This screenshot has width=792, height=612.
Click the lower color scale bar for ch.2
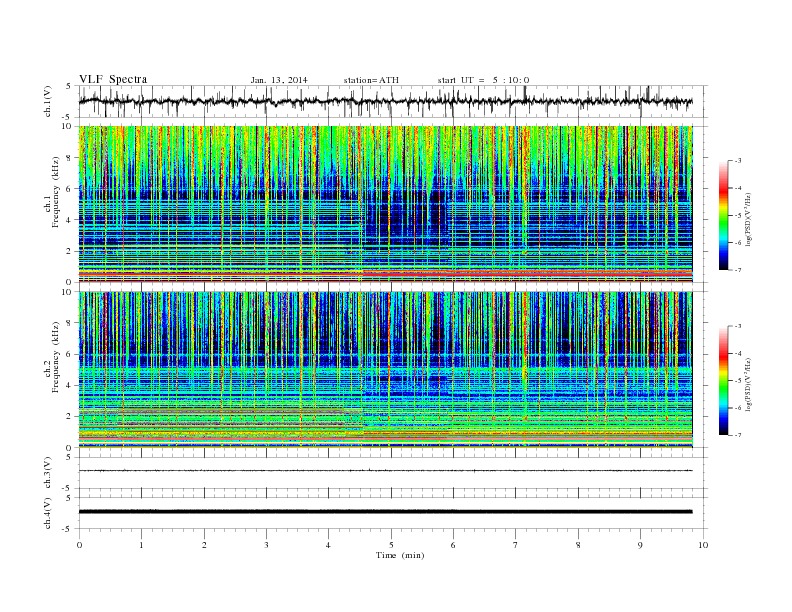[x=723, y=381]
